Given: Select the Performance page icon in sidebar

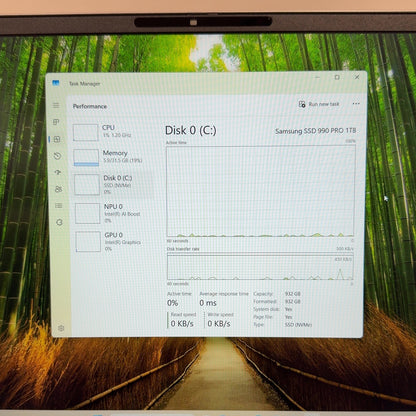Looking at the screenshot, I should point(57,139).
